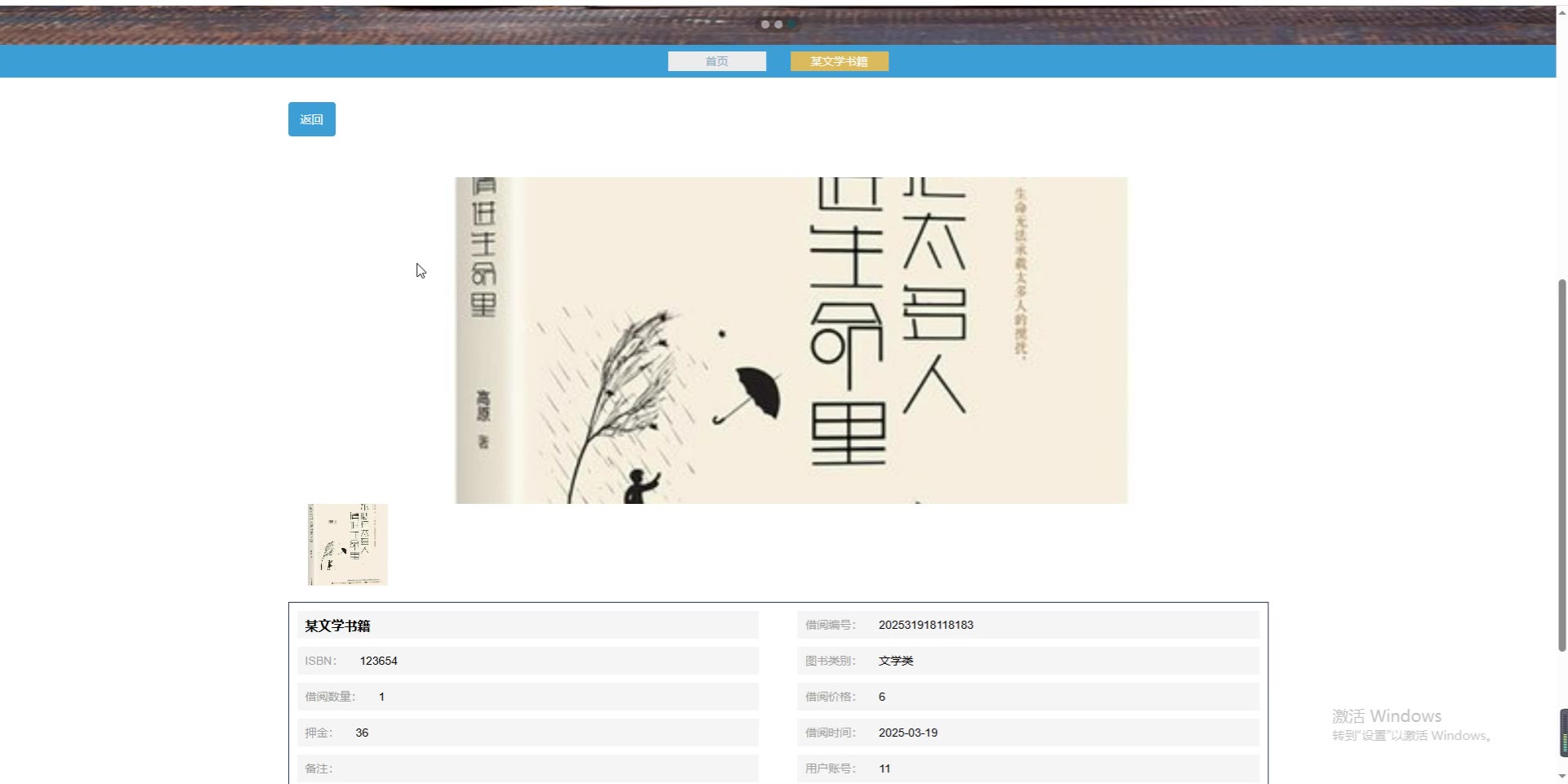Click the third carousel indicator dot

point(791,24)
